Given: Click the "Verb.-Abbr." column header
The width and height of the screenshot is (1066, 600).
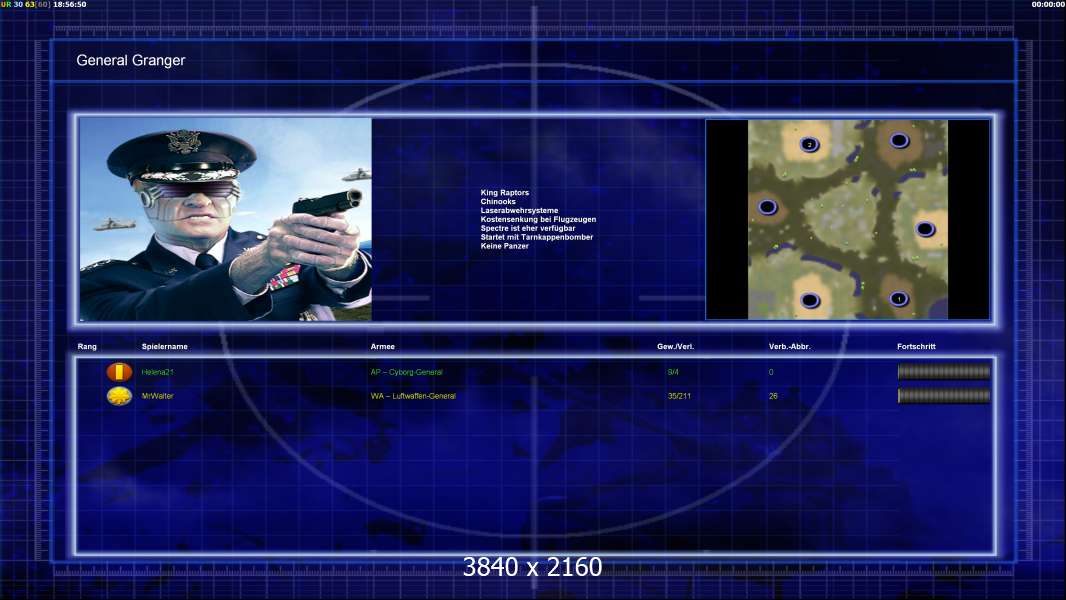Looking at the screenshot, I should click(790, 347).
